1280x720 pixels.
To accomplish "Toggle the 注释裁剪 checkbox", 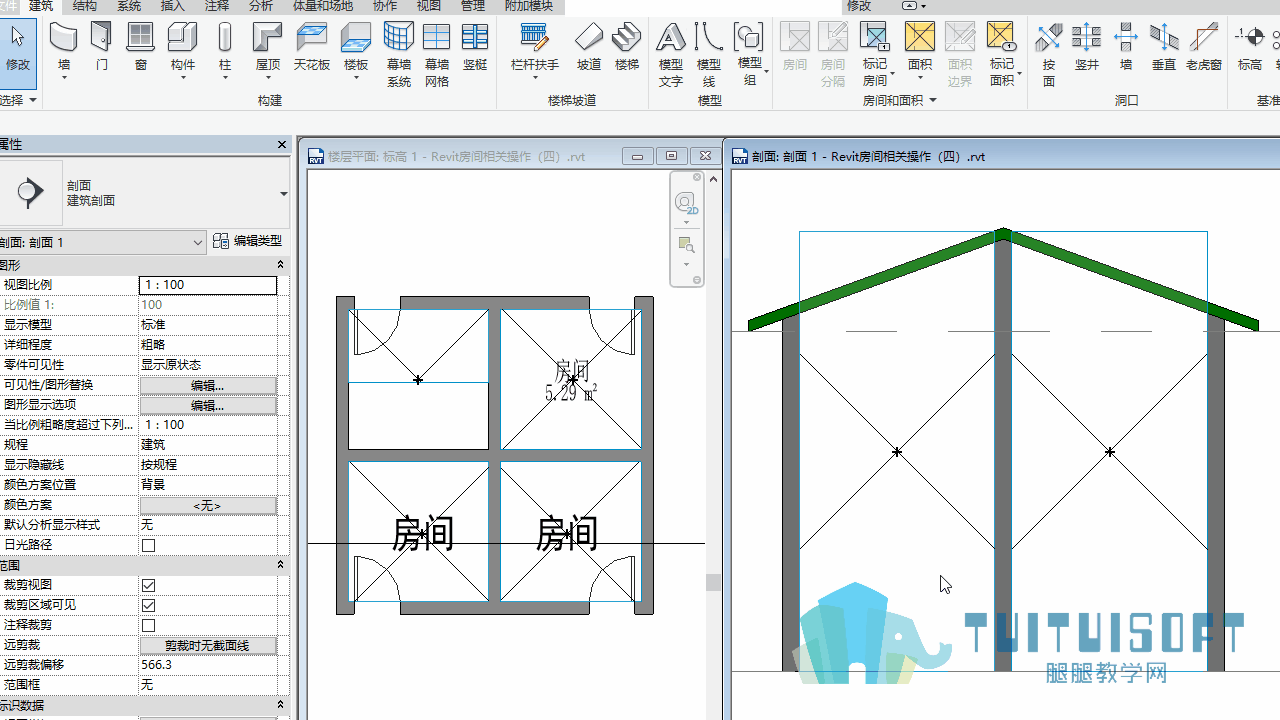I will [149, 625].
